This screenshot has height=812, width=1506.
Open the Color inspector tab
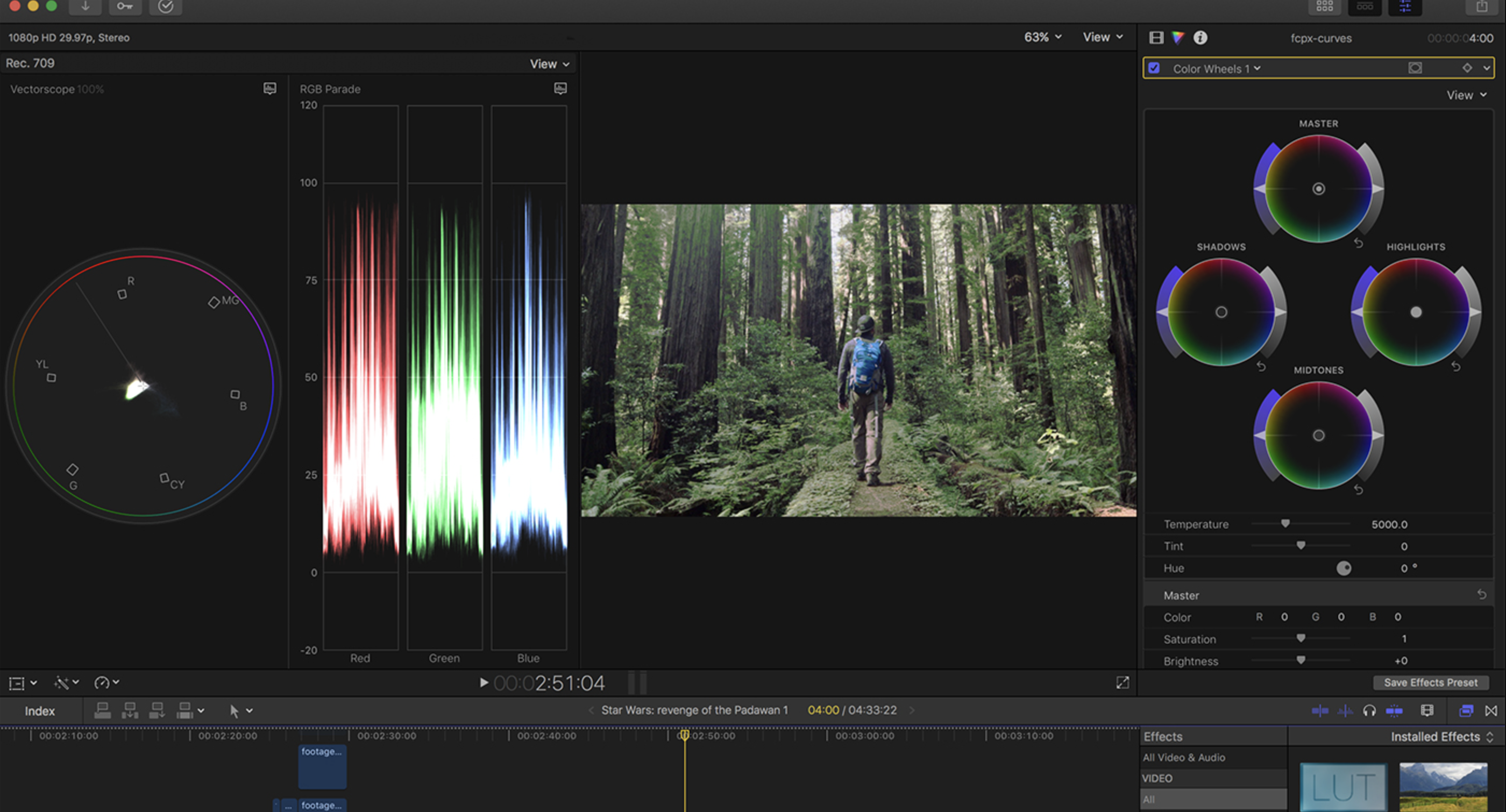(x=1177, y=38)
